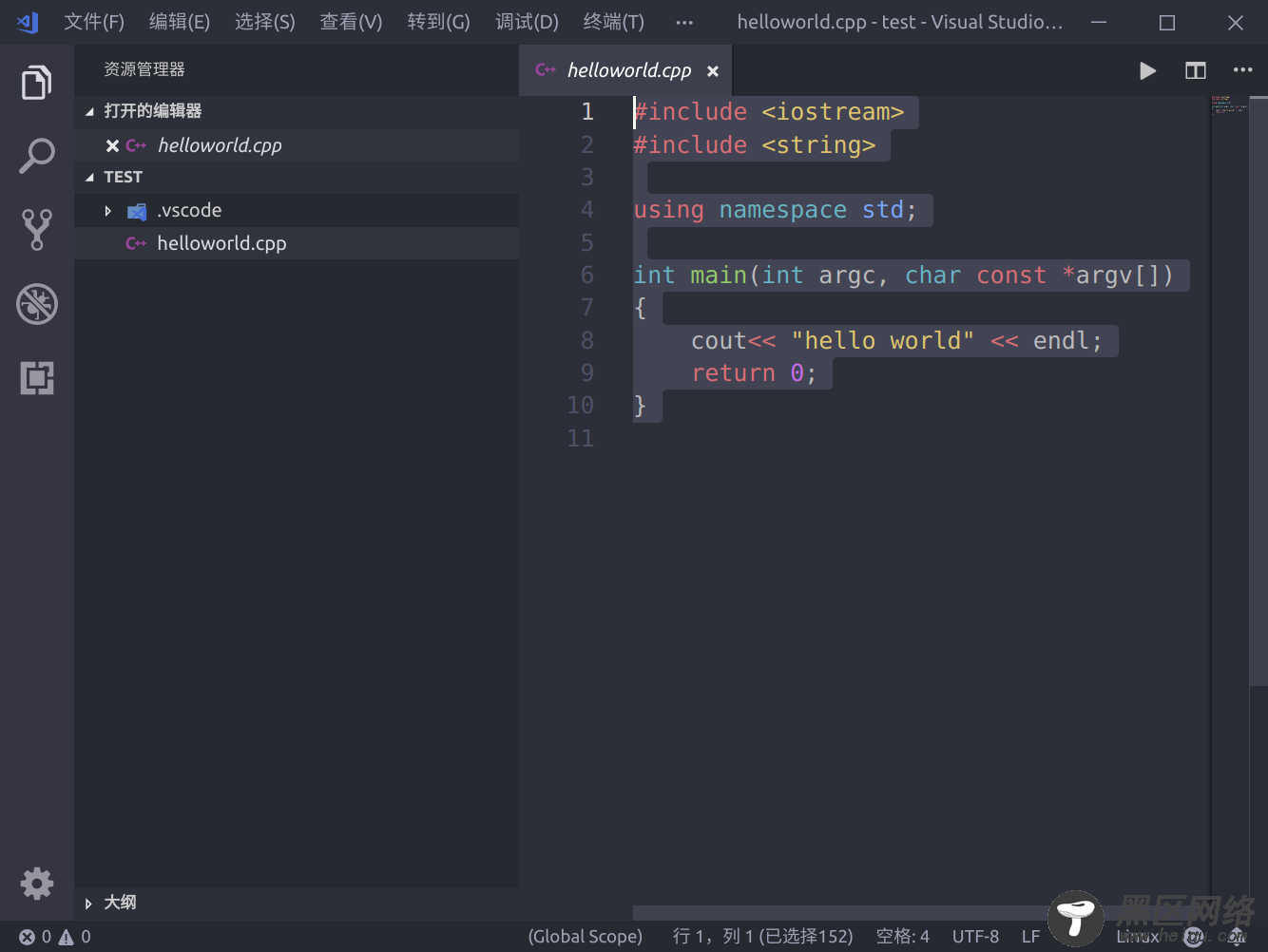Open the Debug view in activity bar
Image resolution: width=1268 pixels, height=952 pixels.
37,304
